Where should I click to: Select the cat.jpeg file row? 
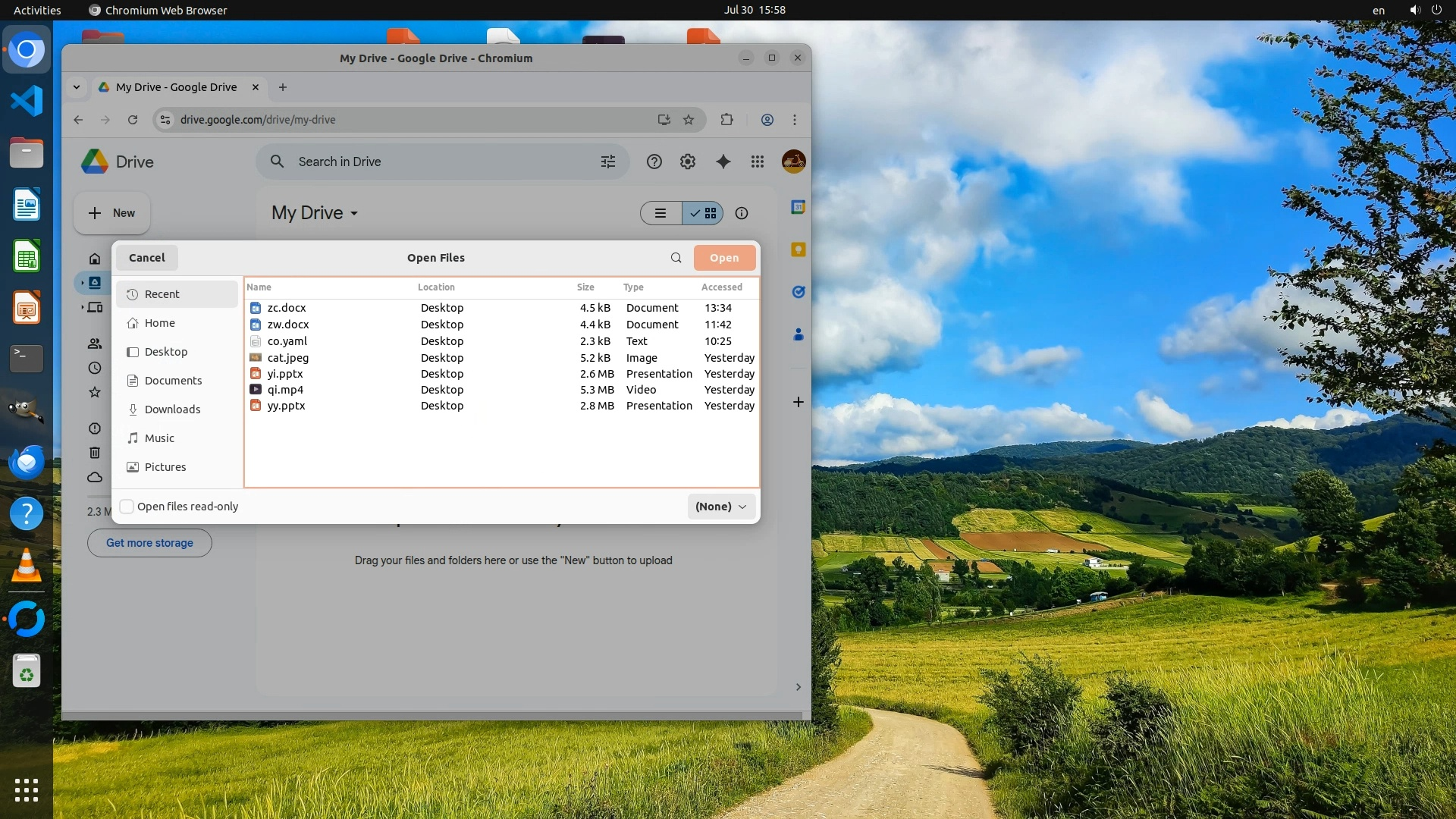click(288, 358)
